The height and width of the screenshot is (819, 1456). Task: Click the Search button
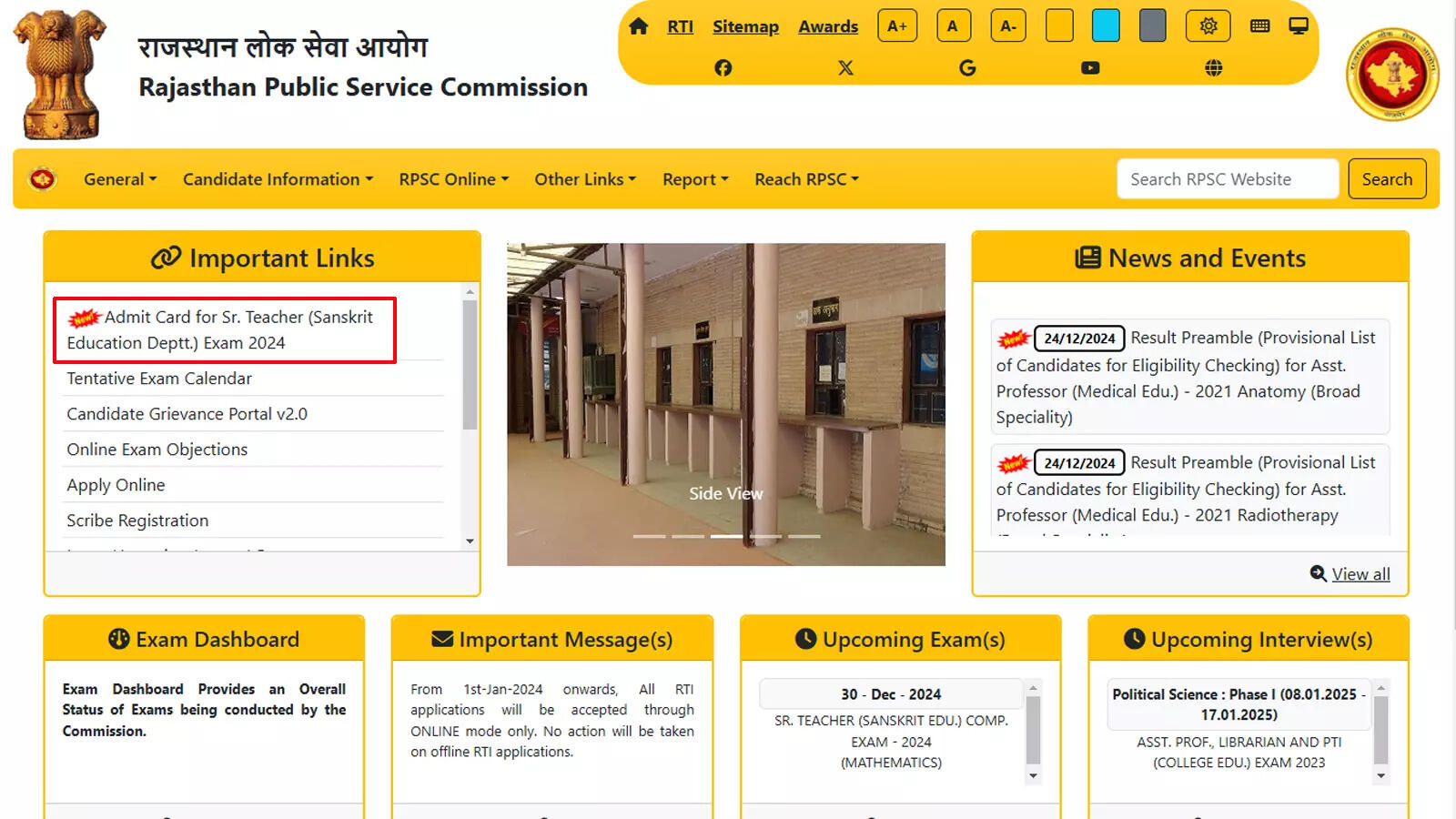1387,178
